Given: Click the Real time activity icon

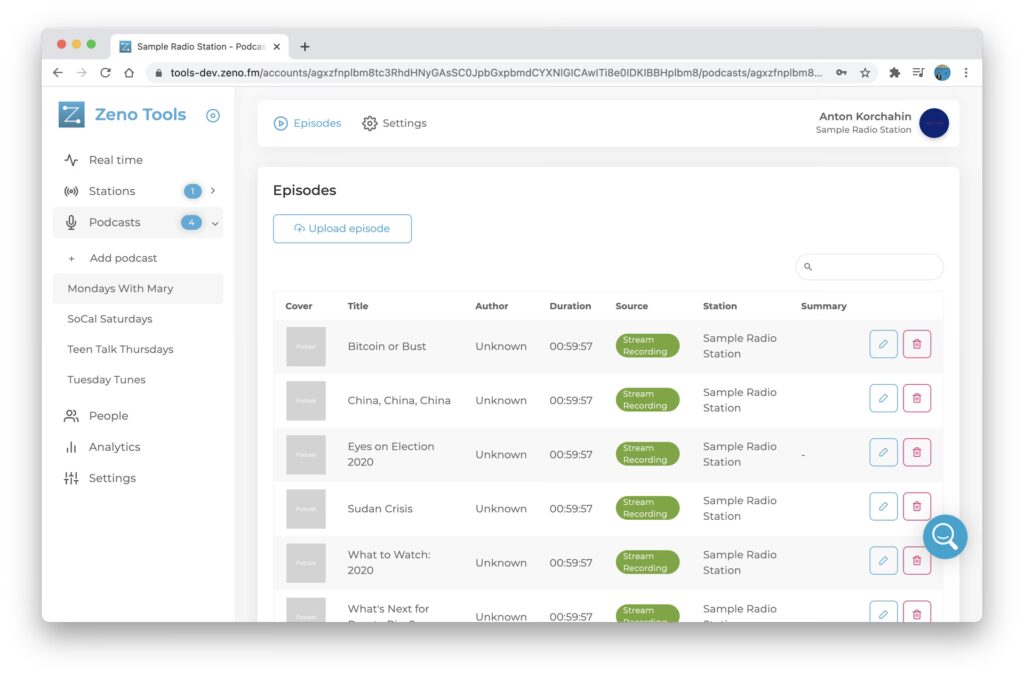Looking at the screenshot, I should [x=71, y=160].
